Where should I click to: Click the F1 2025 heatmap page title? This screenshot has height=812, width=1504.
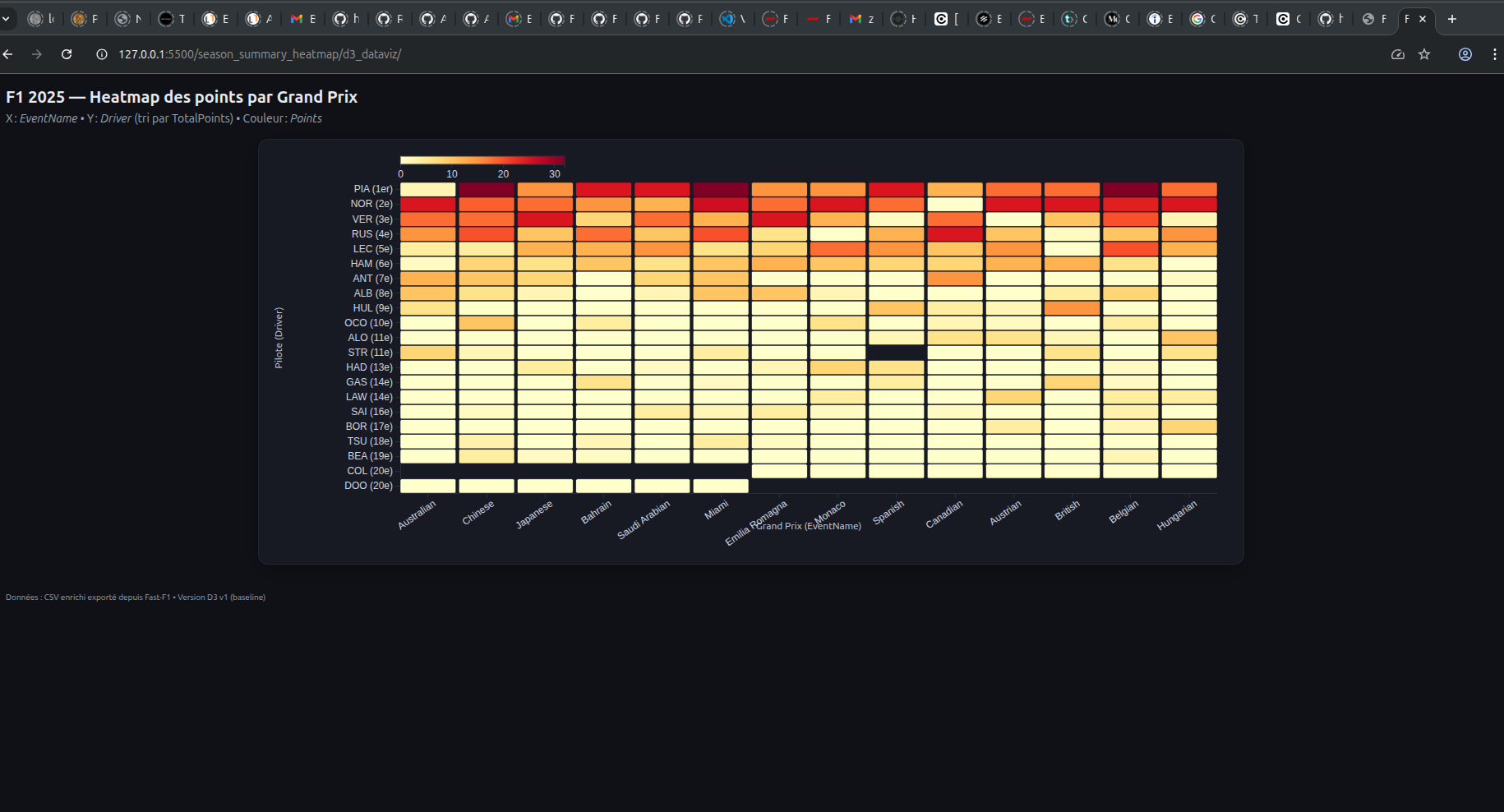click(182, 97)
